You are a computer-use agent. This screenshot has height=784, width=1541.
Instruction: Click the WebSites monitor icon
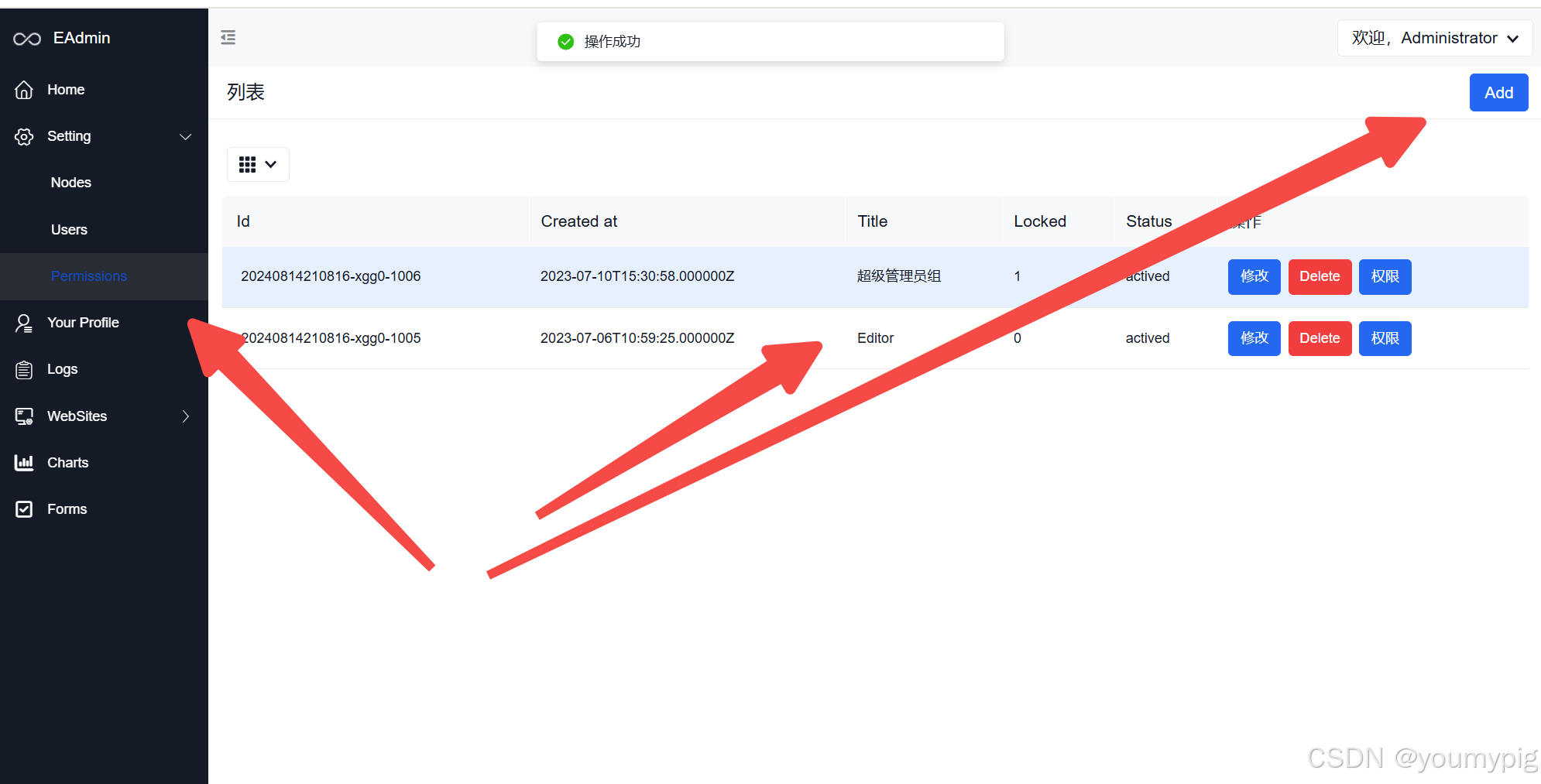click(x=24, y=416)
